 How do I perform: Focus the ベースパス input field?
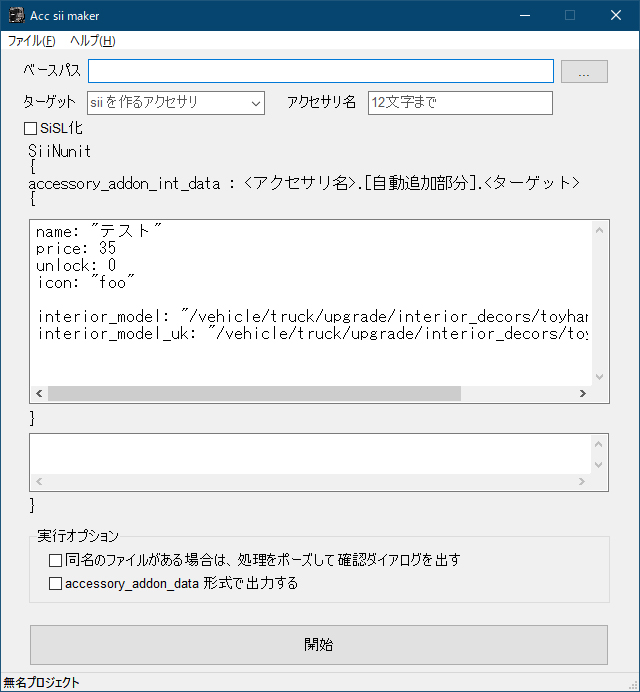click(x=321, y=71)
